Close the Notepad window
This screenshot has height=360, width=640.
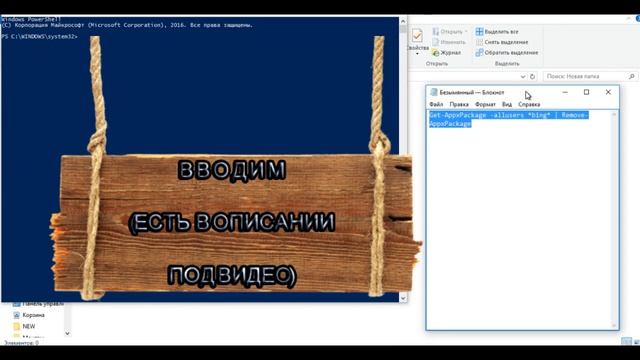pyautogui.click(x=608, y=92)
